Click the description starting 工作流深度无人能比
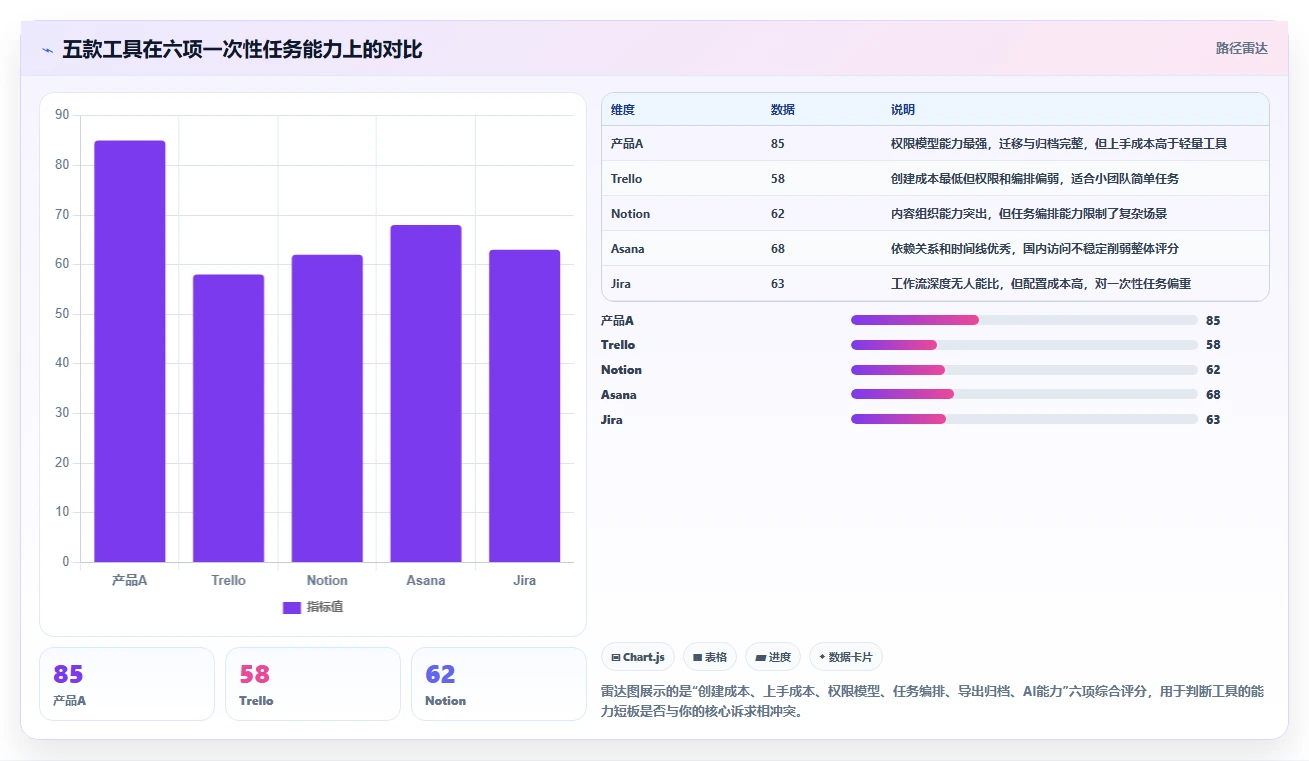The image size is (1309, 761). click(x=1041, y=284)
